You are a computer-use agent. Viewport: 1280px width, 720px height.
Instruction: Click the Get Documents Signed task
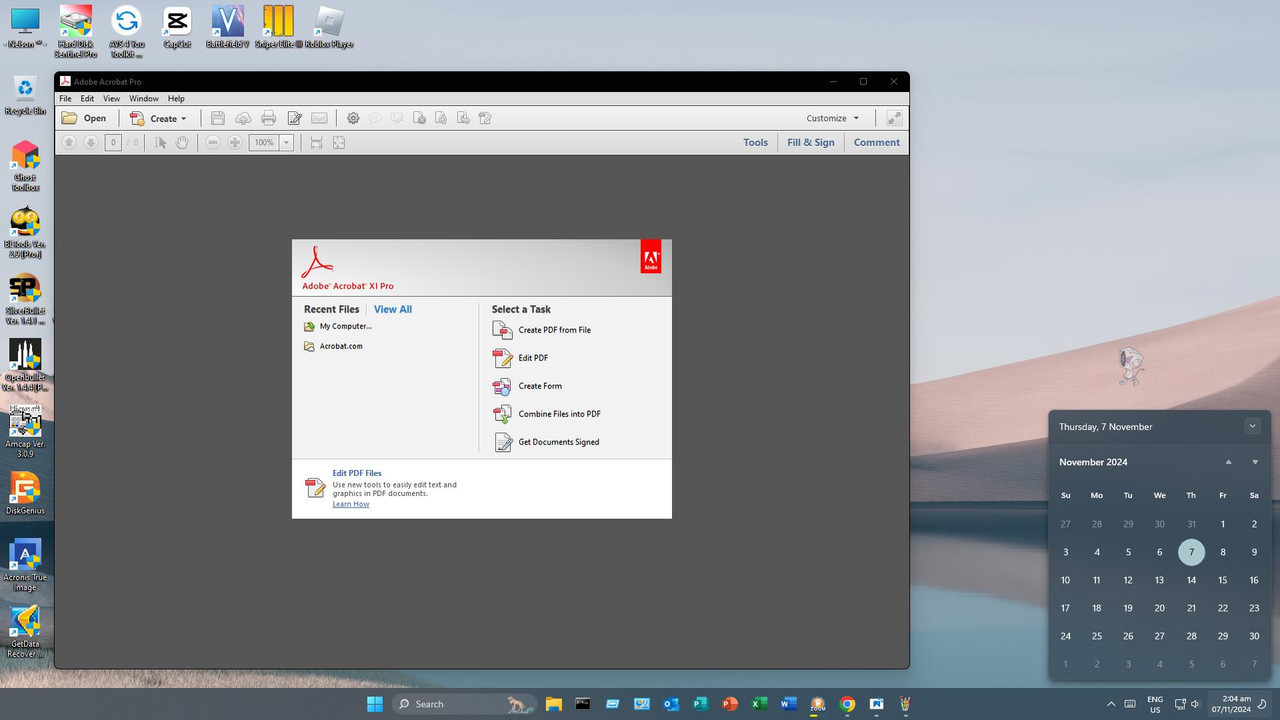545,442
